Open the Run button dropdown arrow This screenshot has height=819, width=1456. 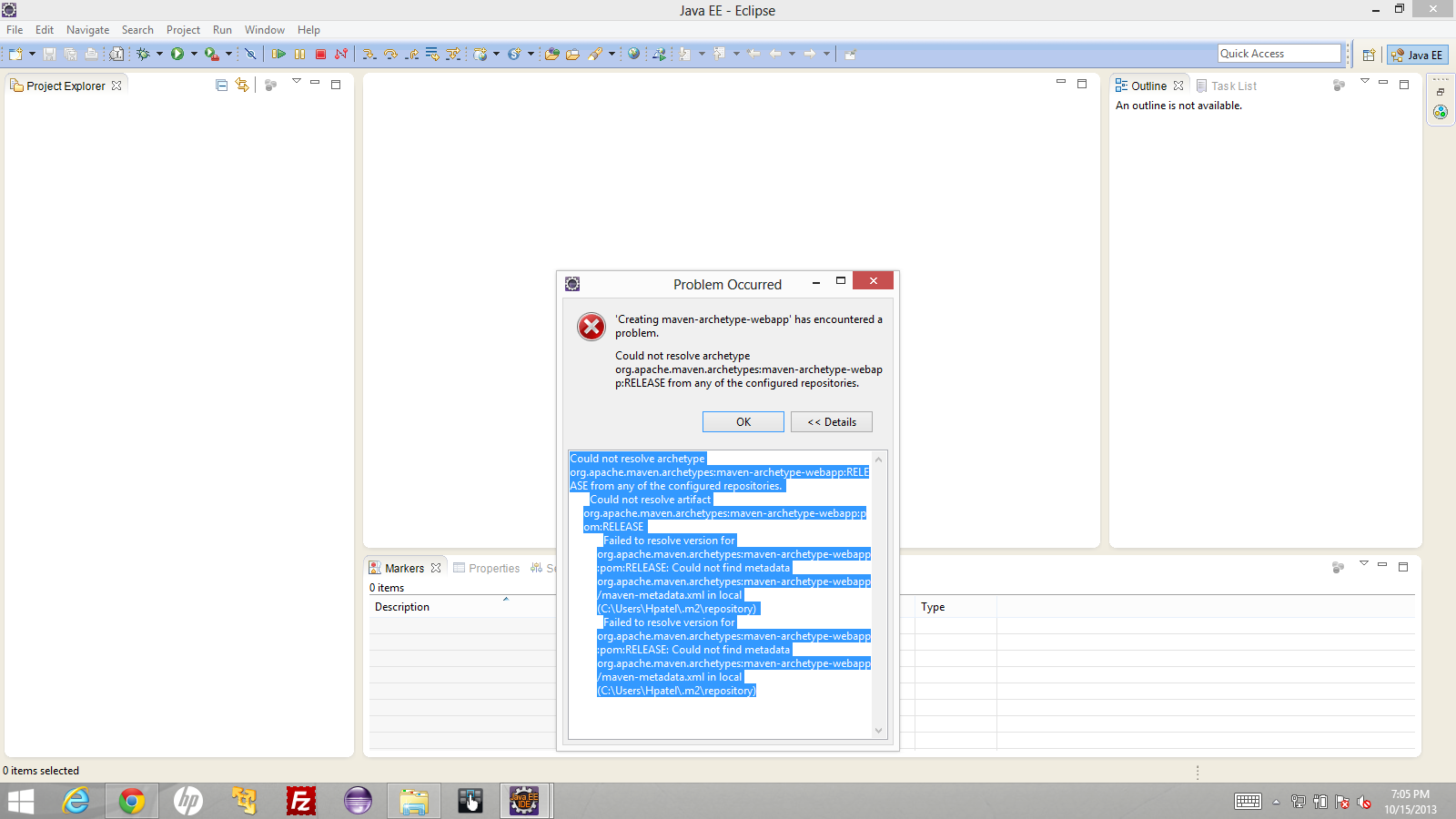194,55
